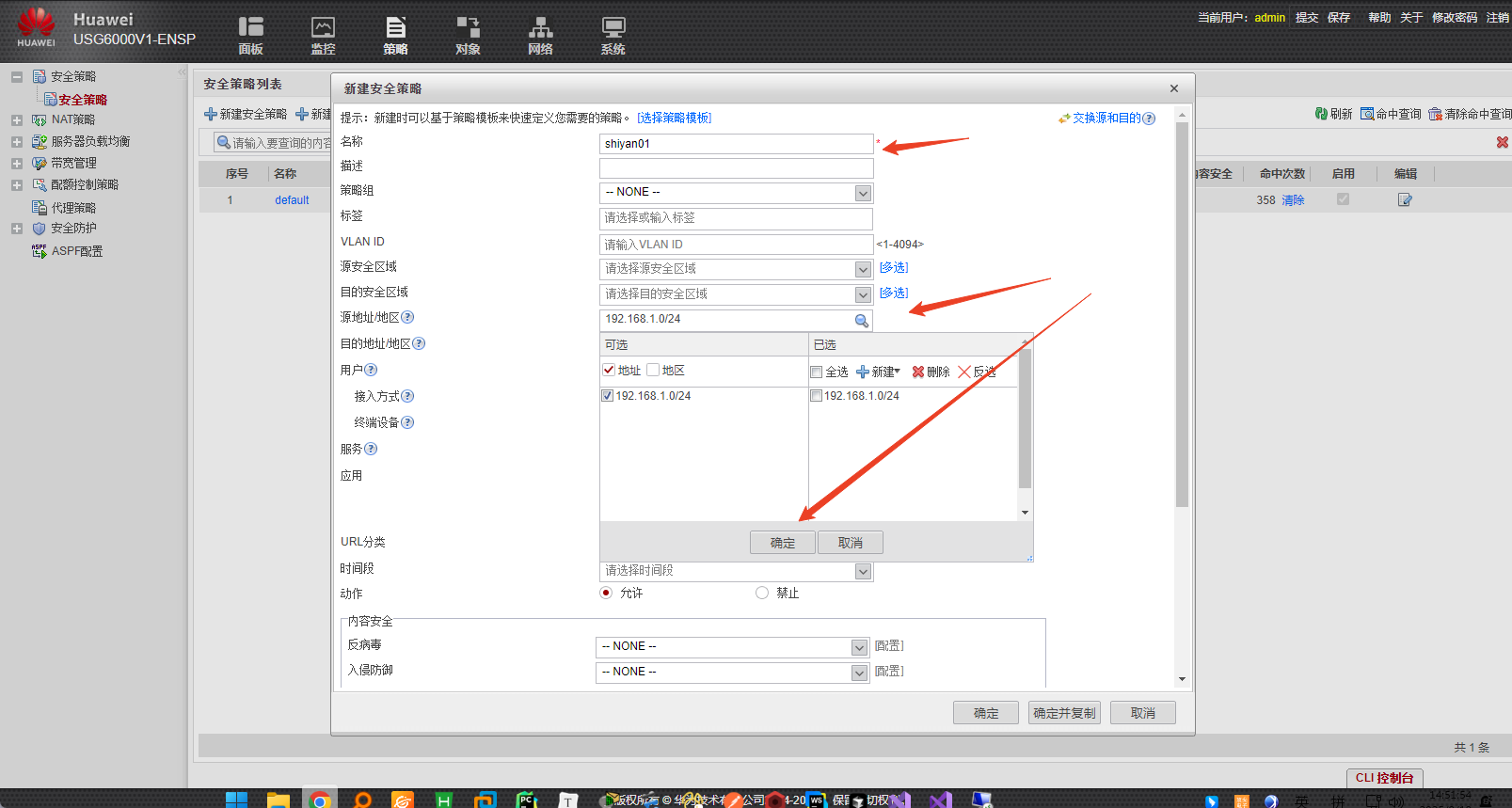The width and height of the screenshot is (1512, 808).
Task: Expand the 配额控制策略 tree node
Action: coord(17,185)
